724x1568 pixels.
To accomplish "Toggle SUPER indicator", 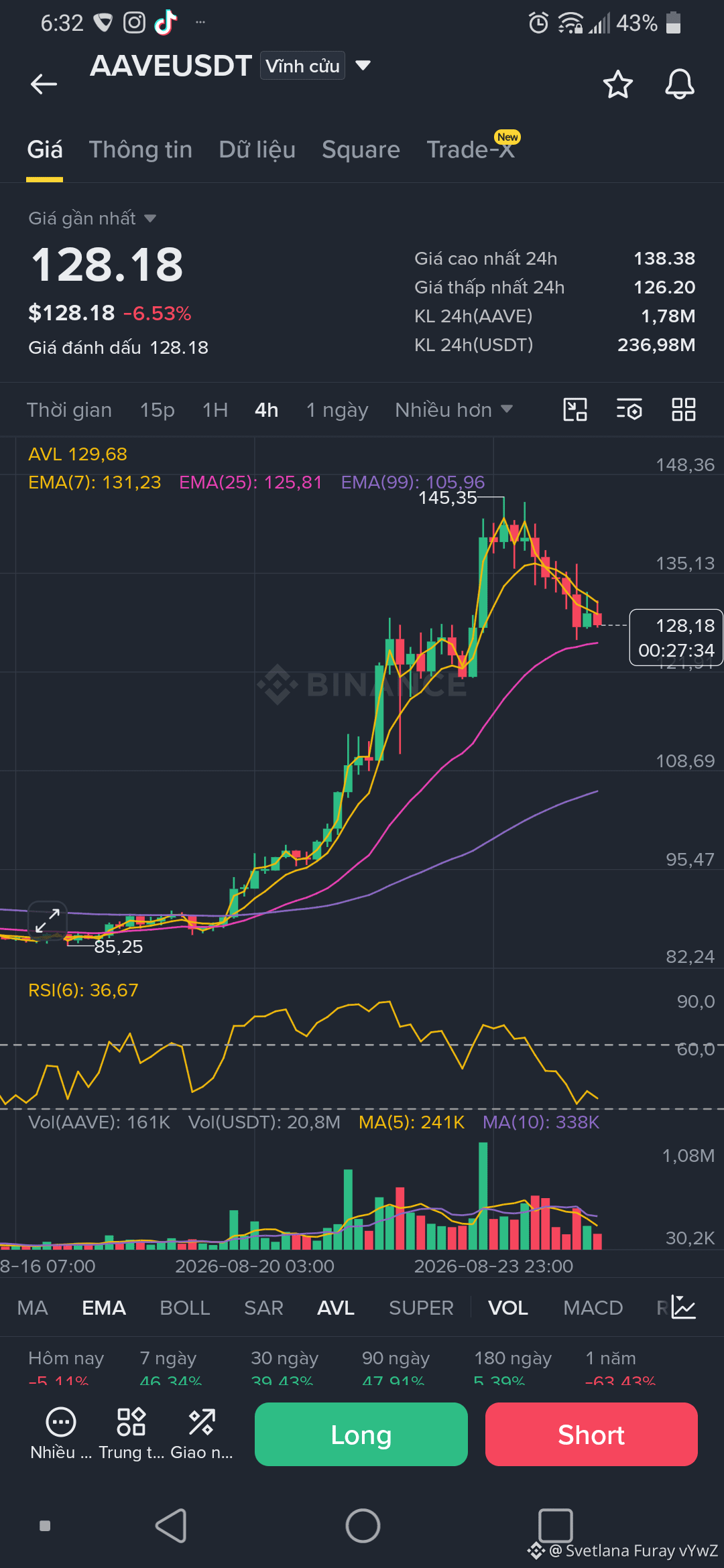I will coord(422,1307).
